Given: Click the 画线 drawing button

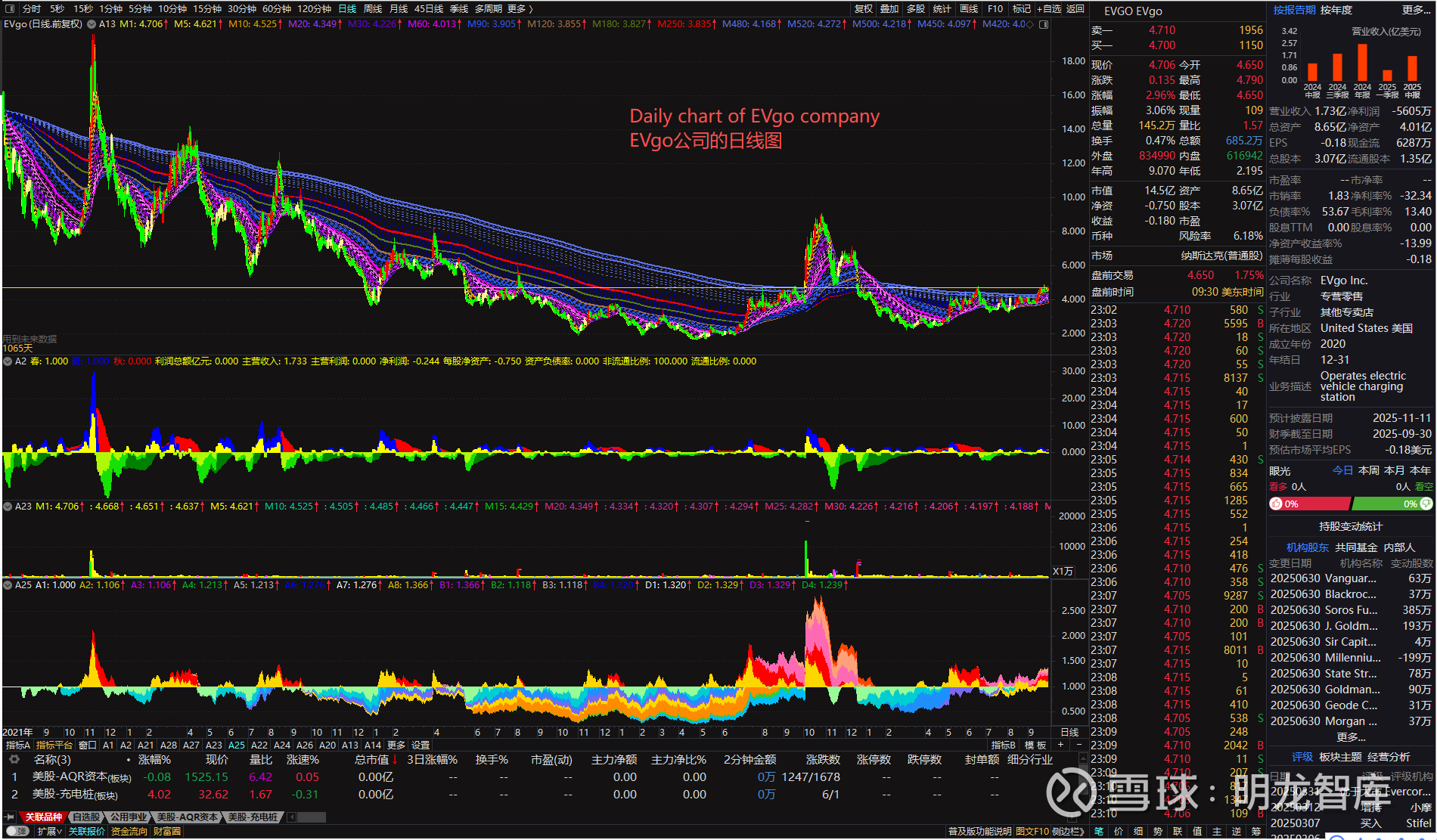Looking at the screenshot, I should click(x=969, y=9).
